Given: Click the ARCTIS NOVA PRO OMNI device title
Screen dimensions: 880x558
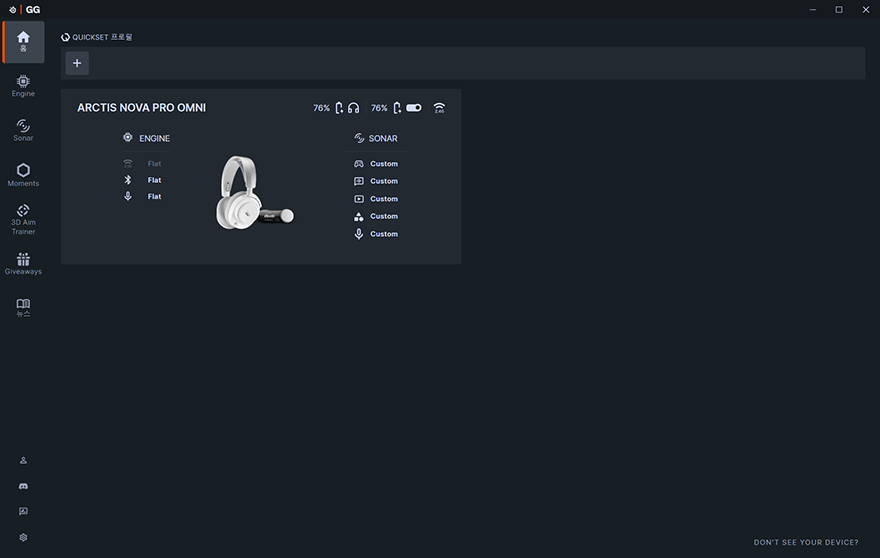Looking at the screenshot, I should (141, 108).
